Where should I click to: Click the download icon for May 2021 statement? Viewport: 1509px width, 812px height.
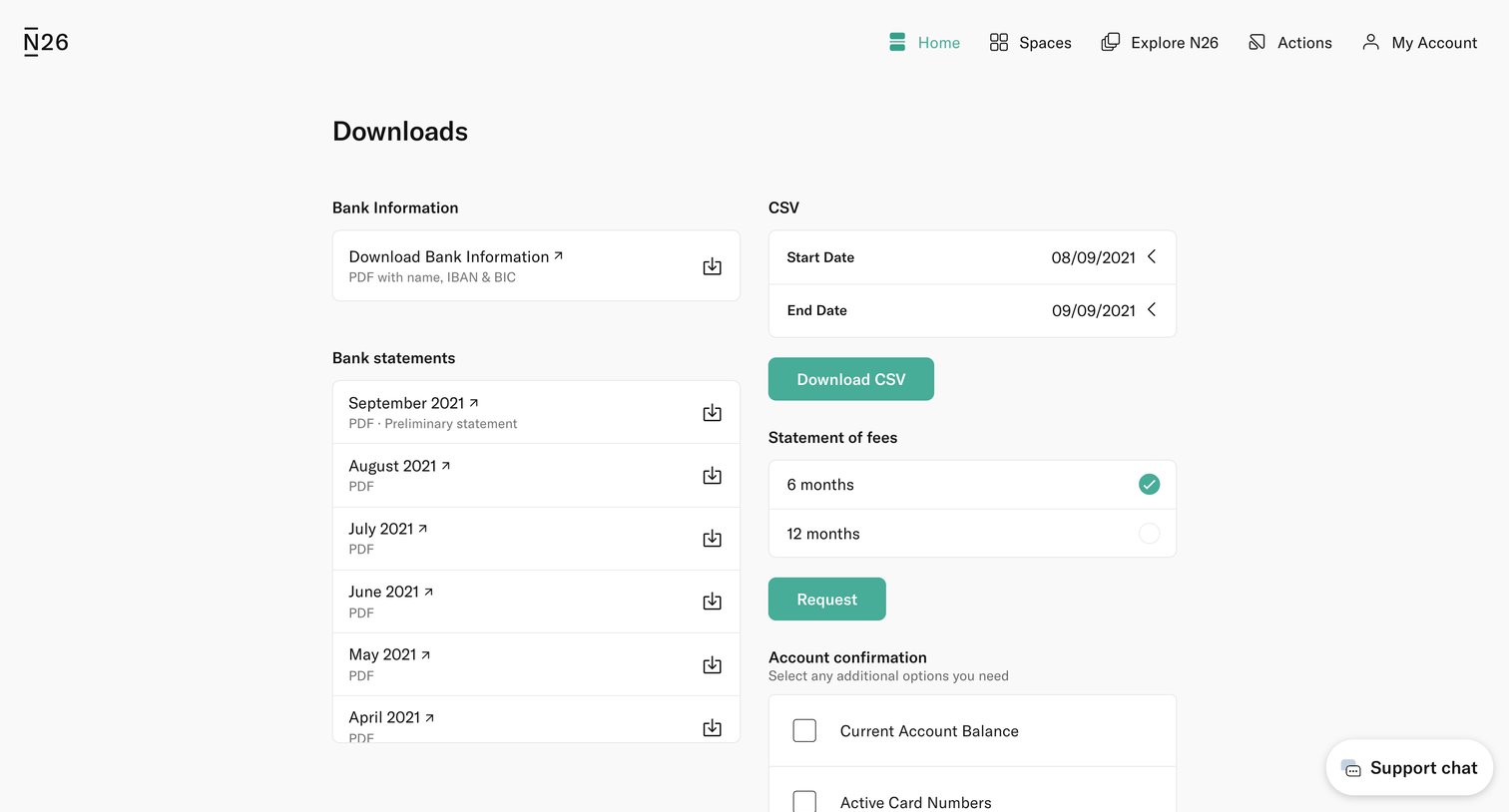click(712, 664)
